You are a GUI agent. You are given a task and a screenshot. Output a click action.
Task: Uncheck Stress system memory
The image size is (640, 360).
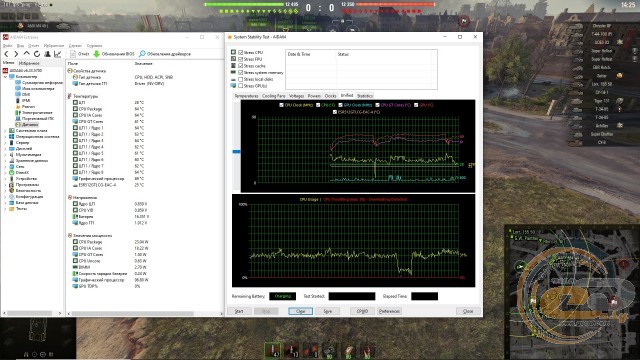pyautogui.click(x=240, y=73)
